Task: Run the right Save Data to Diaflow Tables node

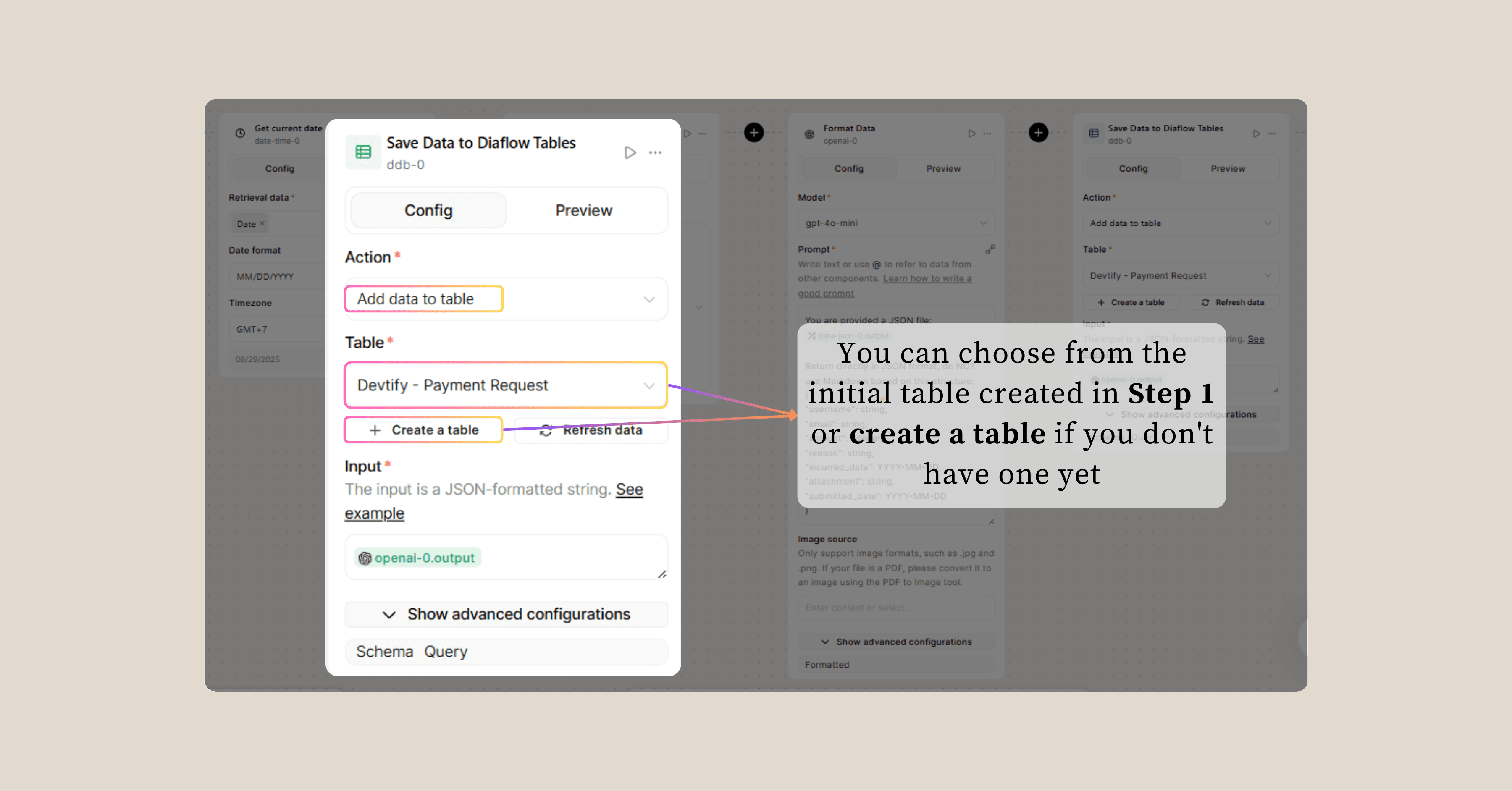Action: click(x=1256, y=134)
